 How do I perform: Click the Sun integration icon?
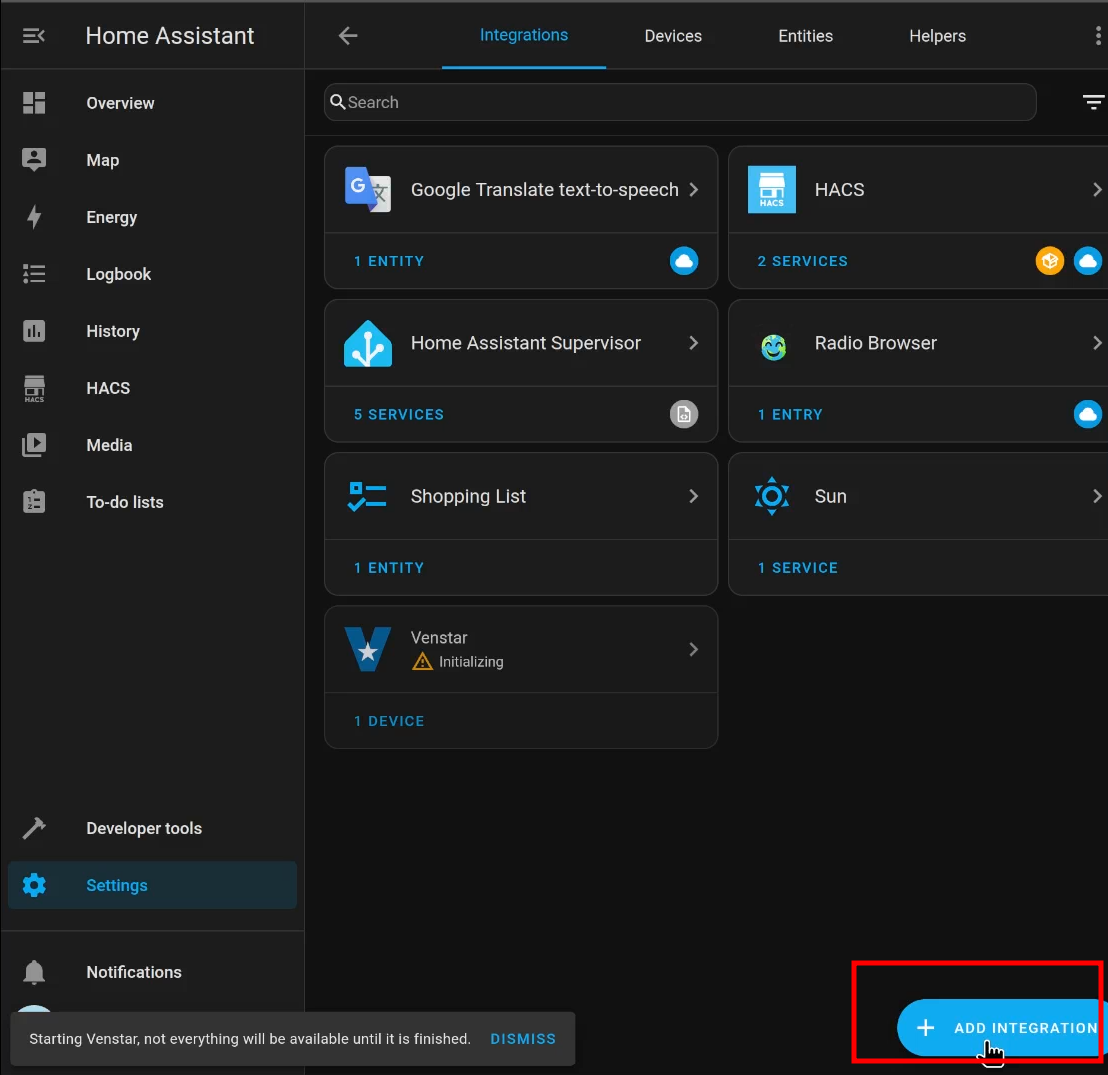[772, 496]
